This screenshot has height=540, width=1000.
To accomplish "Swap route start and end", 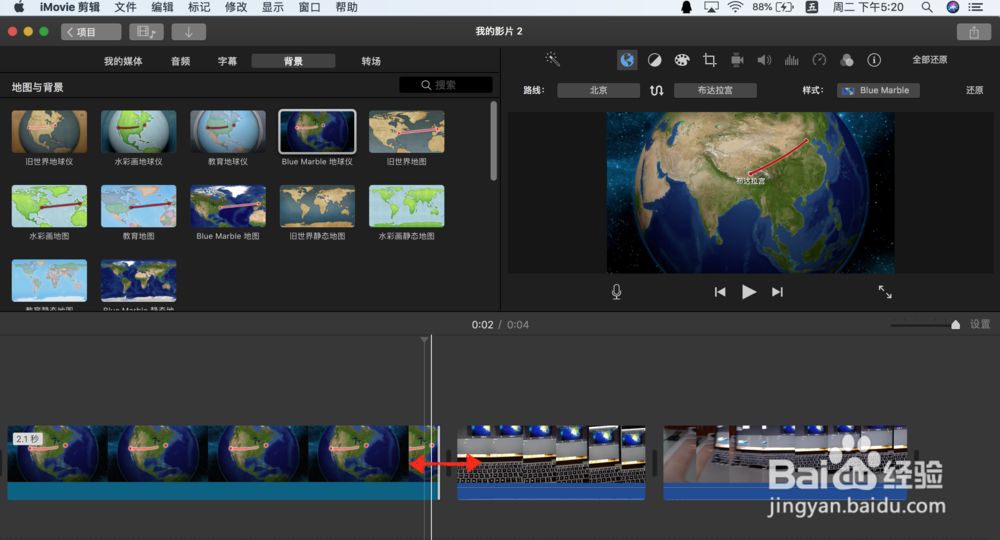I will point(656,91).
